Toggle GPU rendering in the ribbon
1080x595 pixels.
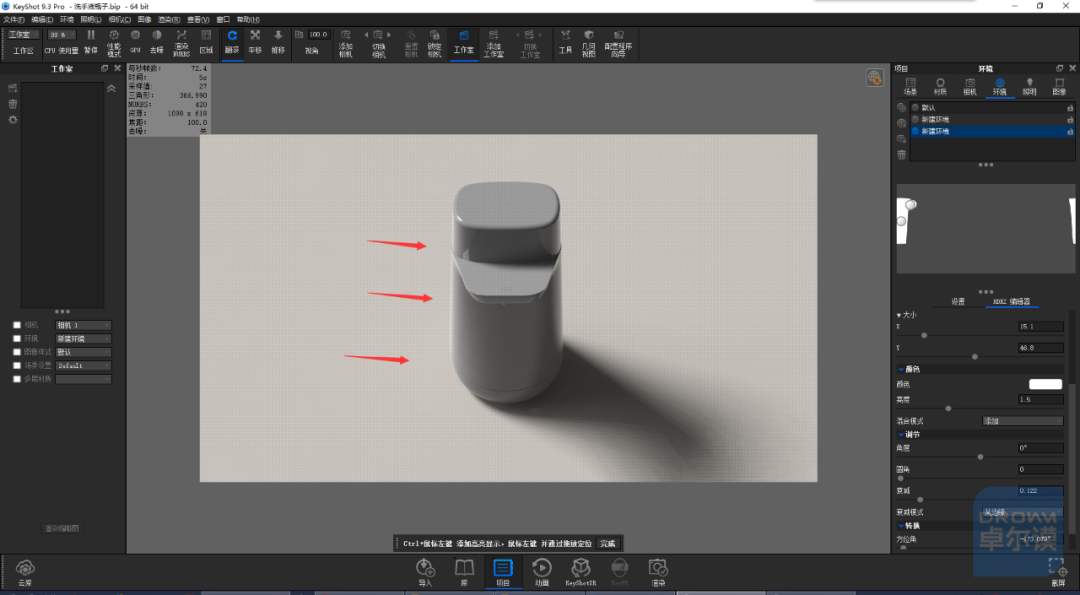(x=136, y=42)
